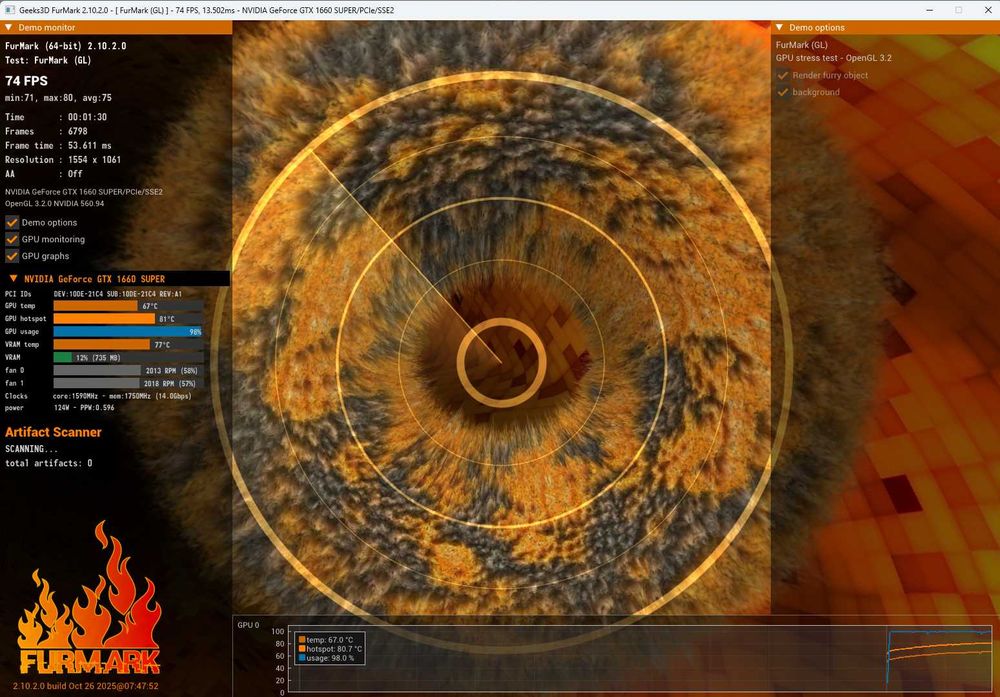Click the VRAM 12% (735 MB) bar

click(128, 357)
